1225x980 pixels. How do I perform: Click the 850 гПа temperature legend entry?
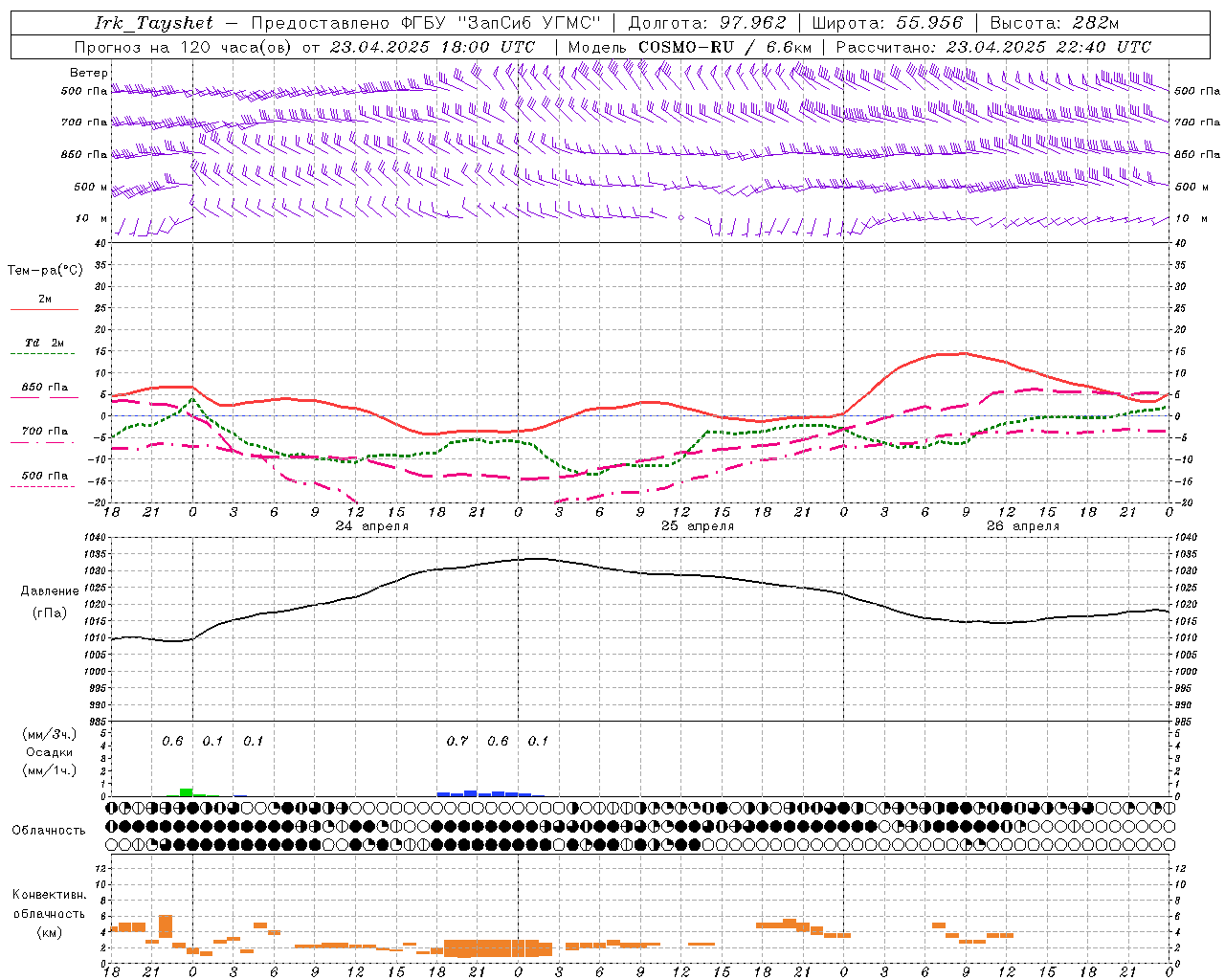coord(45,388)
